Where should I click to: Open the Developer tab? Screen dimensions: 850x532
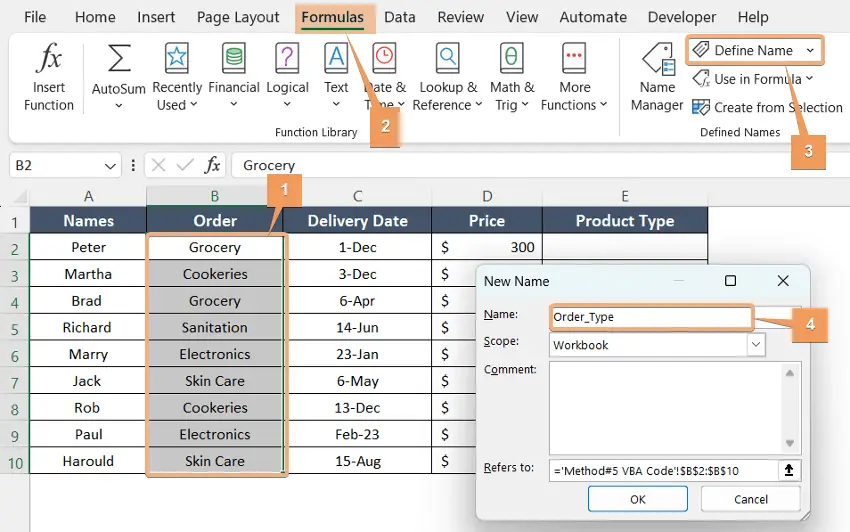pos(681,17)
